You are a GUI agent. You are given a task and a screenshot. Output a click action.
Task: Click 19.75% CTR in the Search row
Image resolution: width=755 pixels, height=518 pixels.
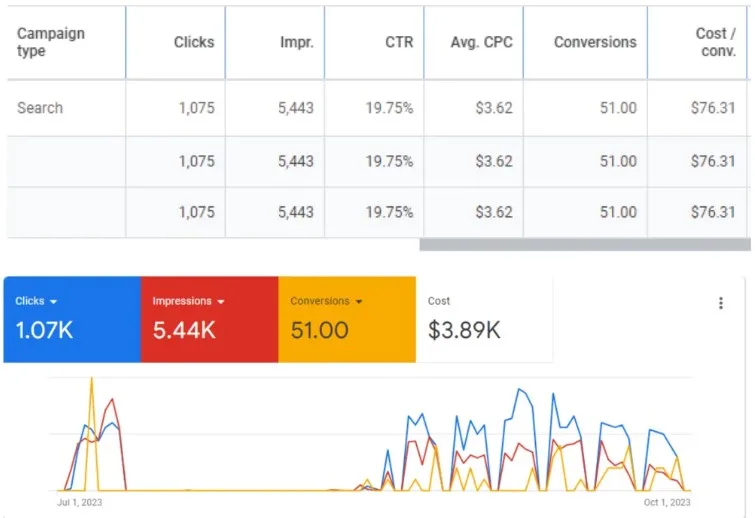pyautogui.click(x=389, y=108)
